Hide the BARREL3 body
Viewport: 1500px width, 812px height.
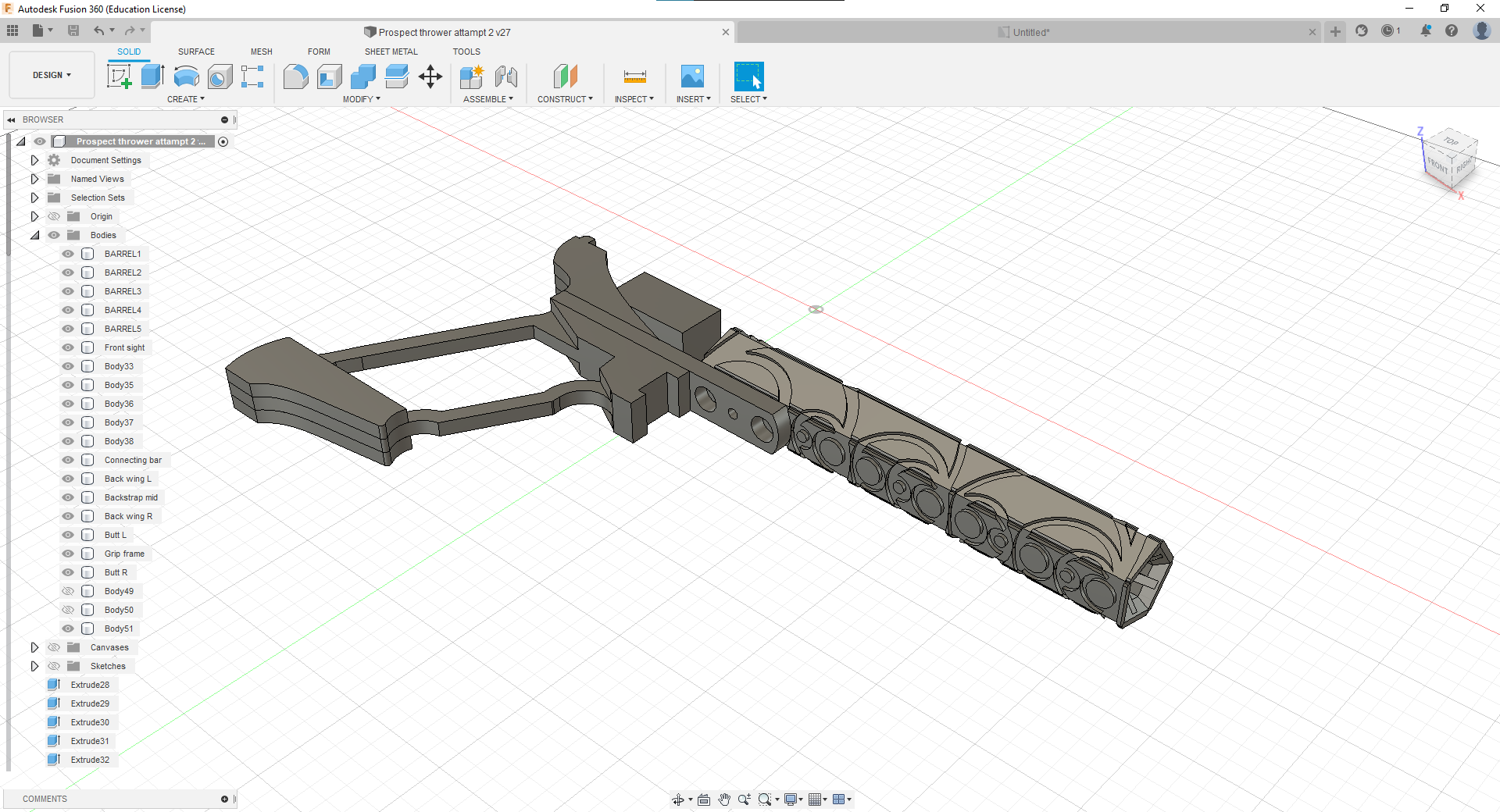point(68,291)
